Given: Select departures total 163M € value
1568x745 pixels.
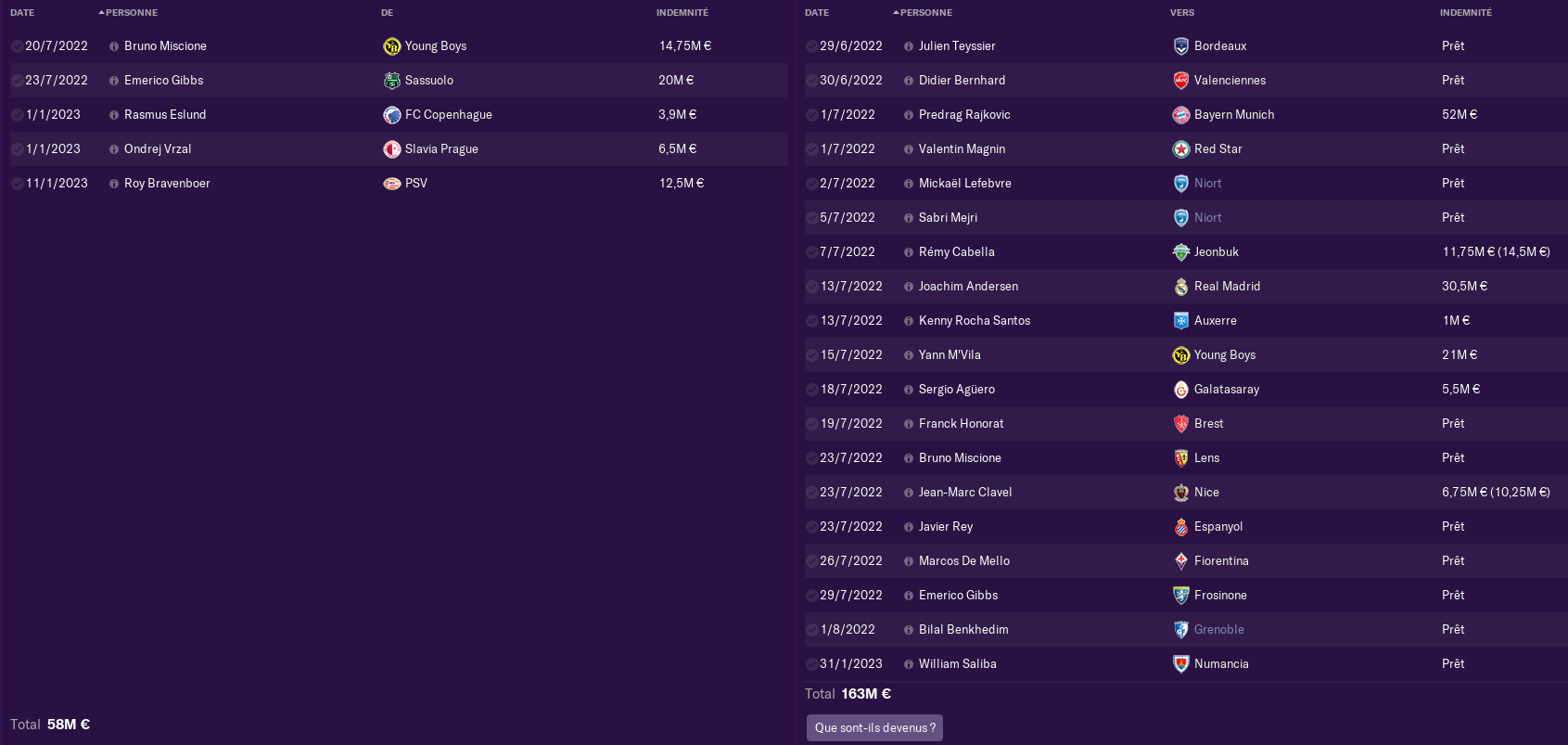Looking at the screenshot, I should coord(866,694).
